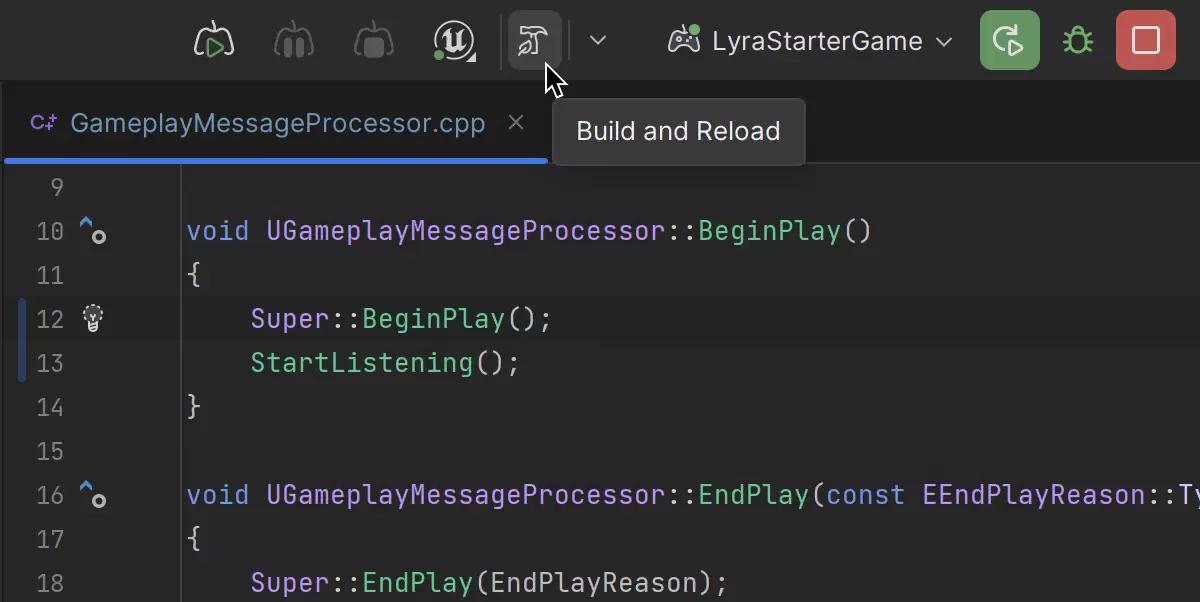Select the GameplayMessageProcessor.cpp editor tab
1200x602 pixels.
click(x=277, y=123)
